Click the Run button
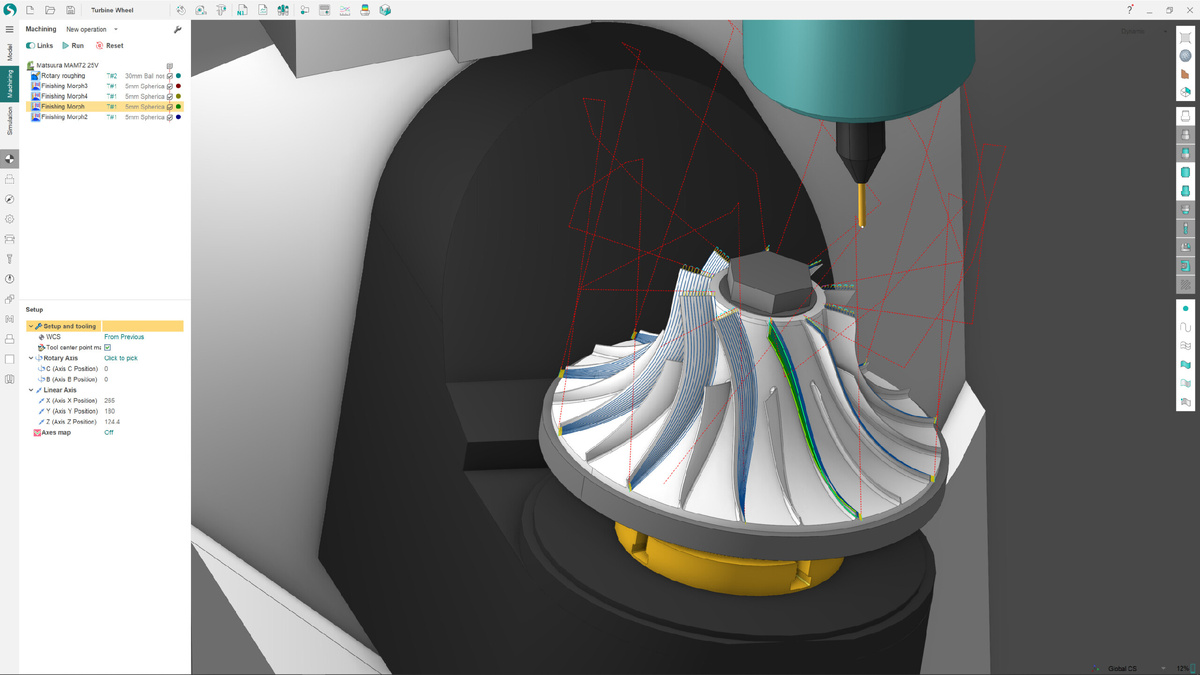Viewport: 1200px width, 675px height. click(x=73, y=46)
